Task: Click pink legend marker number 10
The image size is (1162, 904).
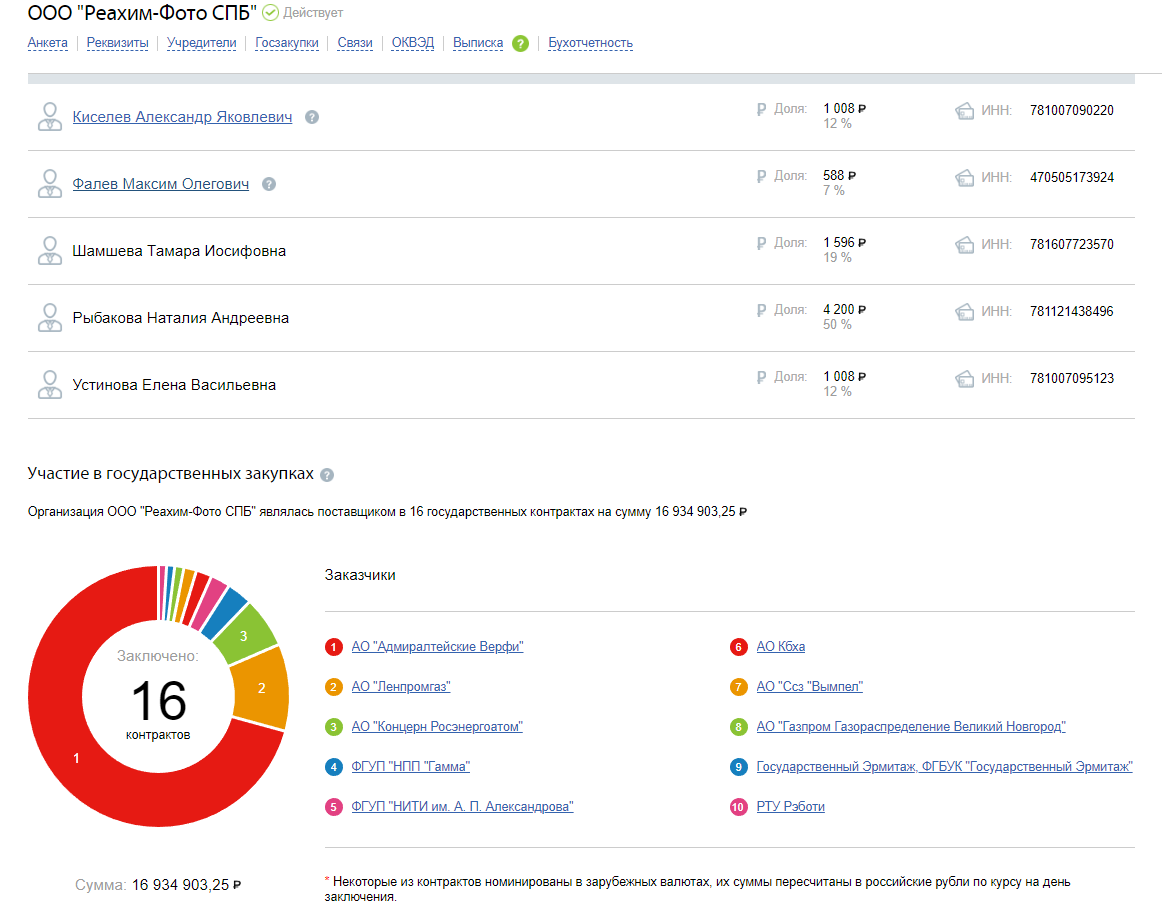Action: 738,807
